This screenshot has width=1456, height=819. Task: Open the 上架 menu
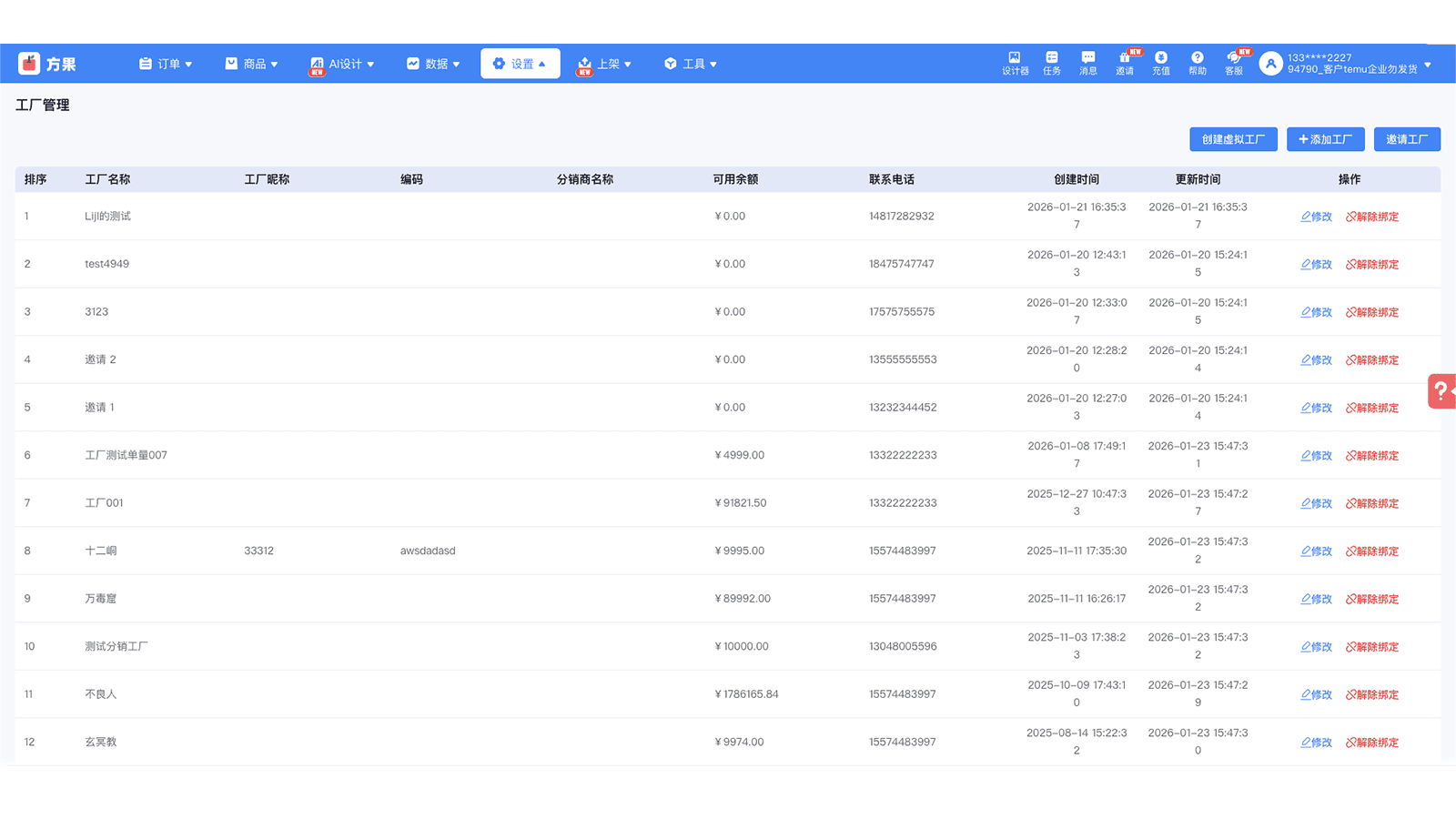[x=605, y=64]
